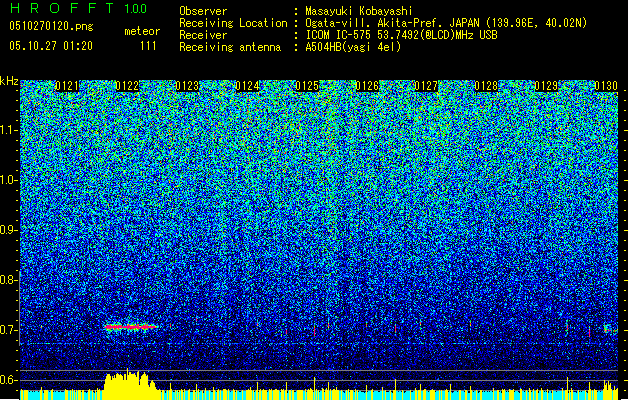The height and width of the screenshot is (400, 629).
Task: Click the Receiver label
Action: [x=203, y=35]
